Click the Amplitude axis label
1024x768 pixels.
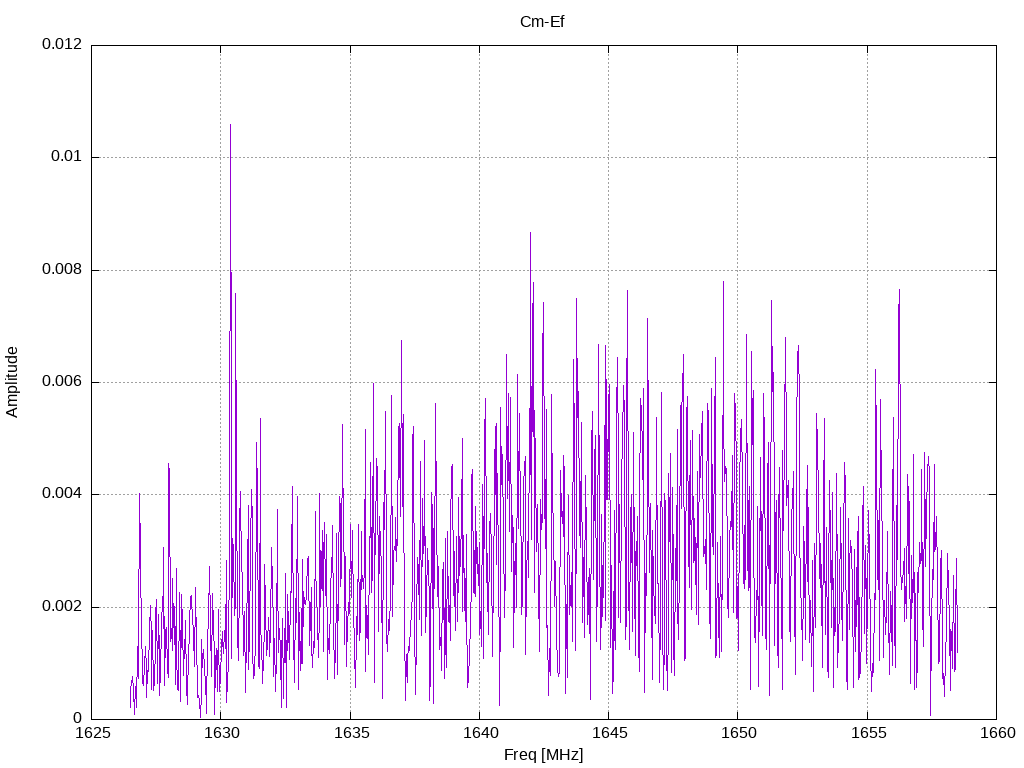tap(12, 382)
